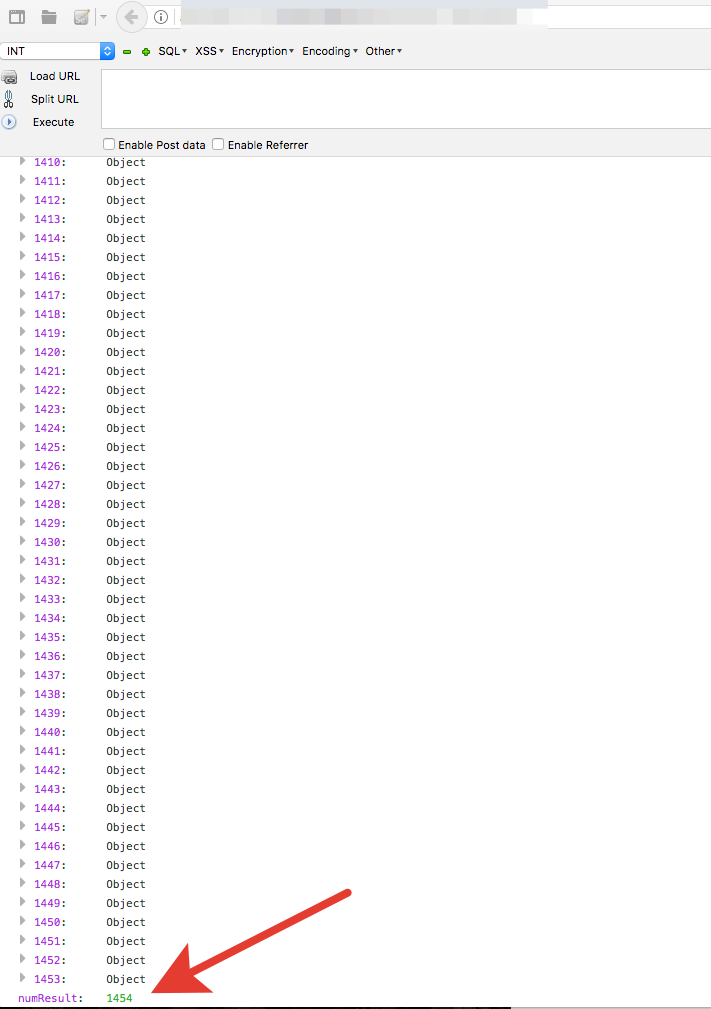Viewport: 711px width, 1009px height.
Task: Expand object 1442
Action: 23,769
